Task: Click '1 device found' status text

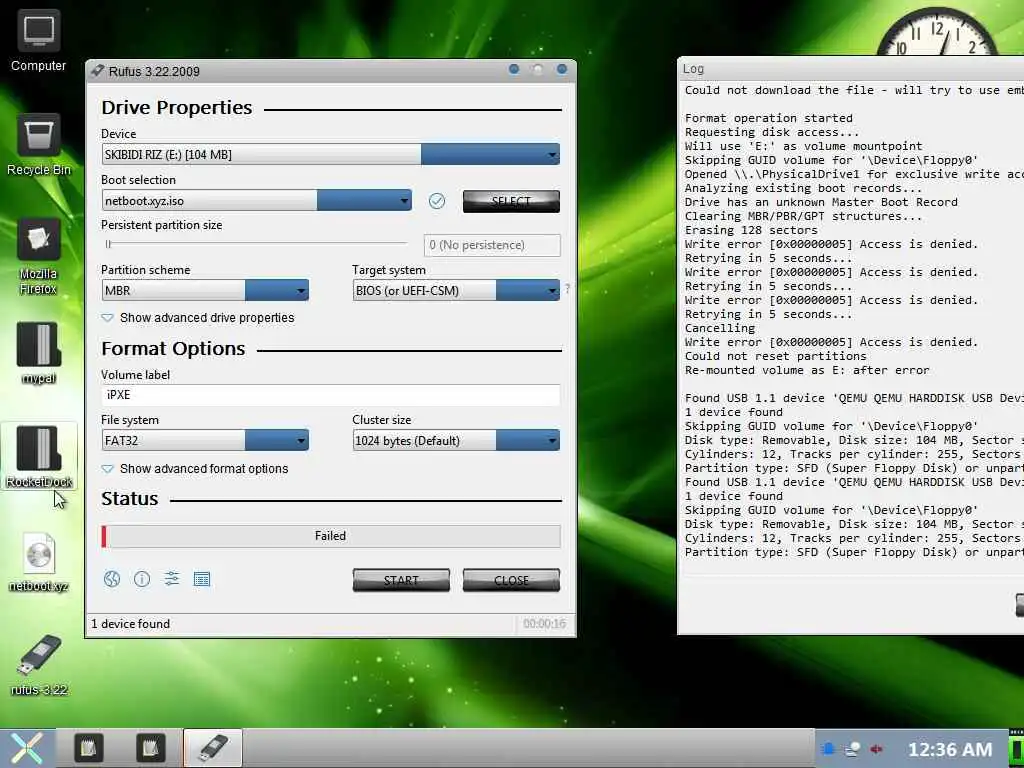Action: (131, 624)
